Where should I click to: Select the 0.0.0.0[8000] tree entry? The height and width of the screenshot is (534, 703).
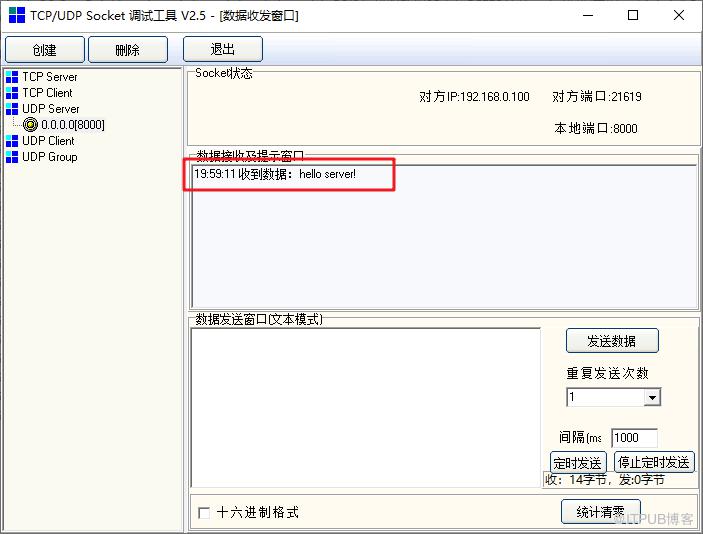click(73, 125)
